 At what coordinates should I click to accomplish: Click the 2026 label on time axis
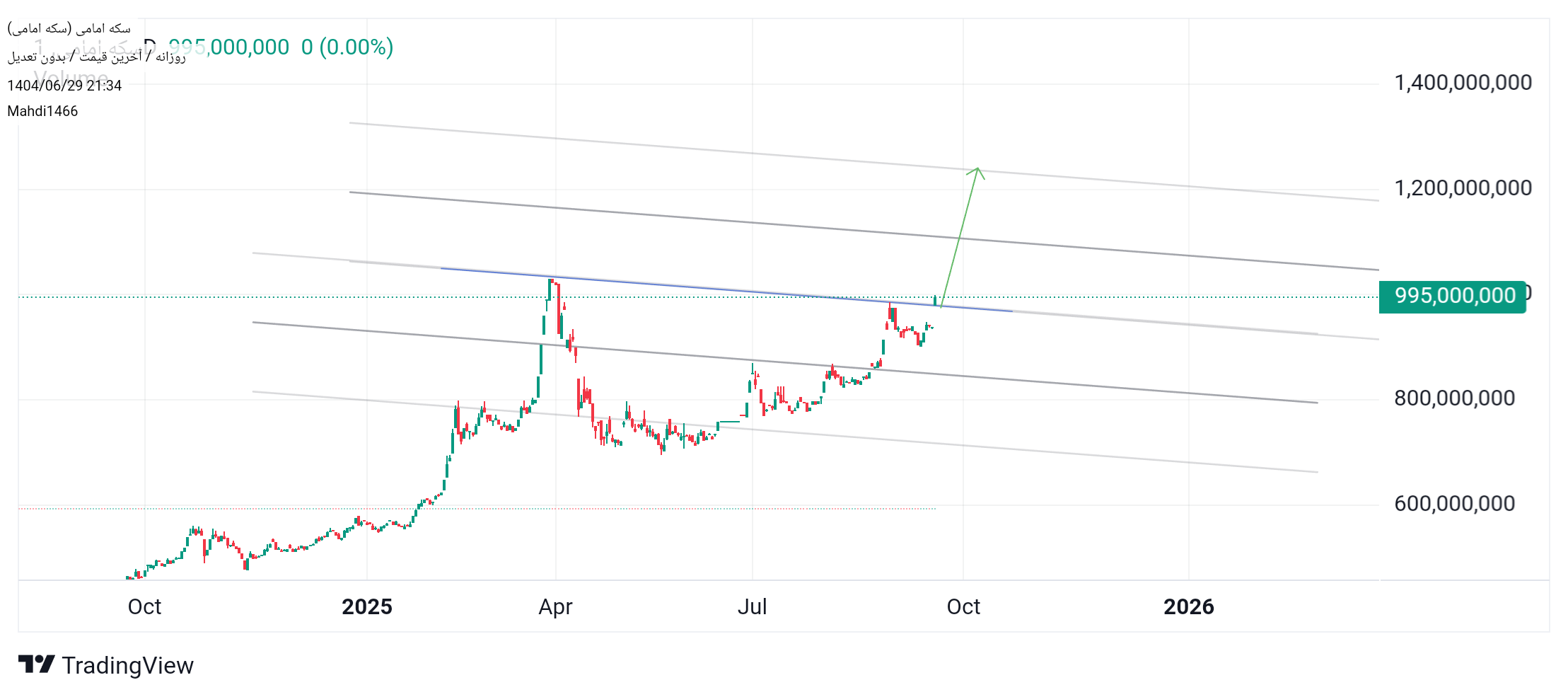coord(1188,607)
